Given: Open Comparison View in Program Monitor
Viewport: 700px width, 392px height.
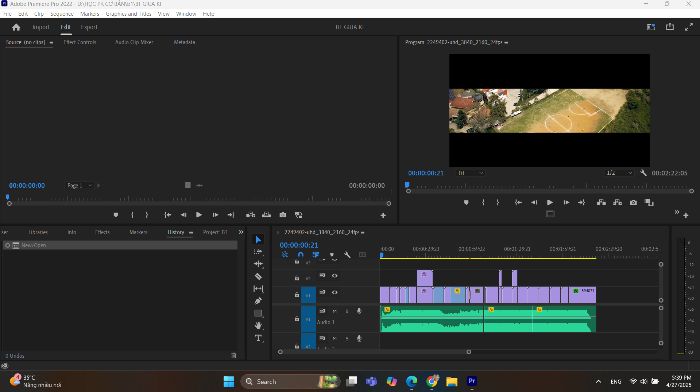Looking at the screenshot, I should (x=649, y=202).
